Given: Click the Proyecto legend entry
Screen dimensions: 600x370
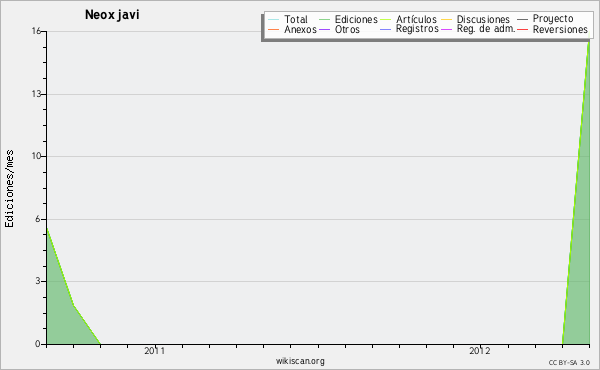Looking at the screenshot, I should pos(545,19).
